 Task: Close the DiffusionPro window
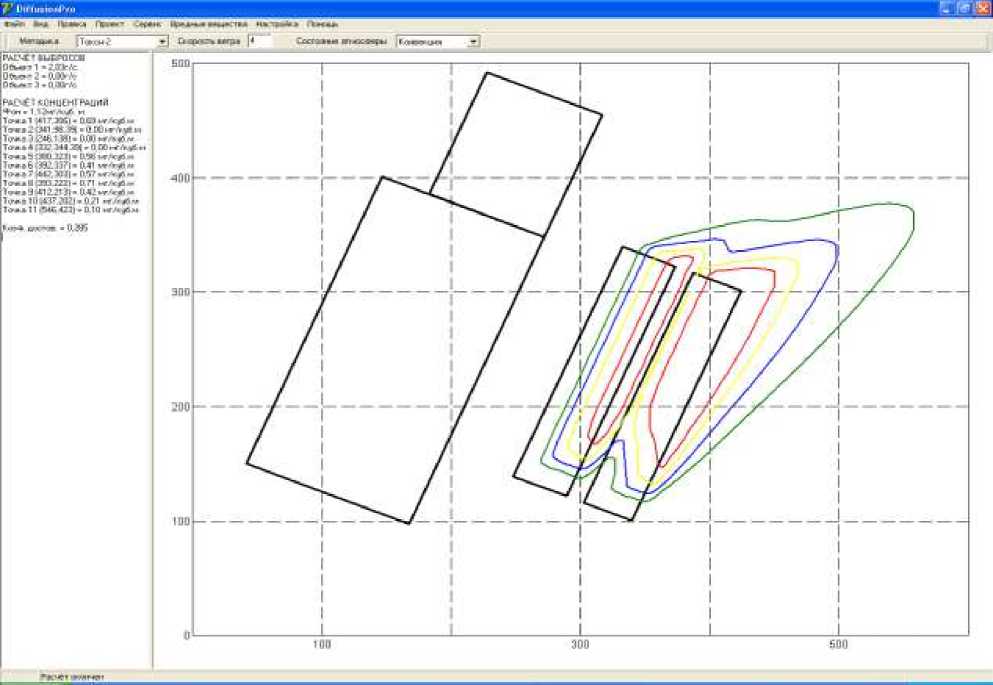[982, 7]
